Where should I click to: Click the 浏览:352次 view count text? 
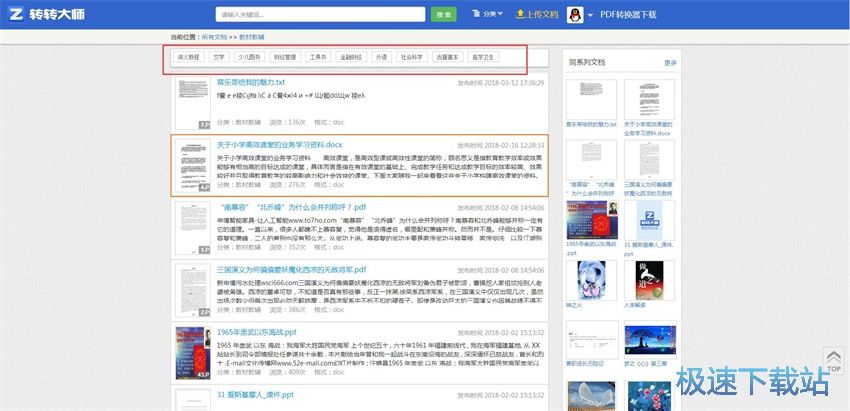click(288, 247)
